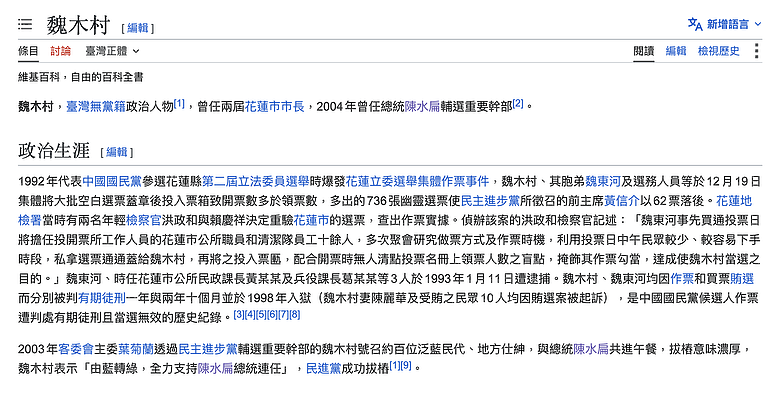This screenshot has height=393, width=780.
Task: Open 民主進步黨 link in the 1992 paragraph
Action: 490,201
